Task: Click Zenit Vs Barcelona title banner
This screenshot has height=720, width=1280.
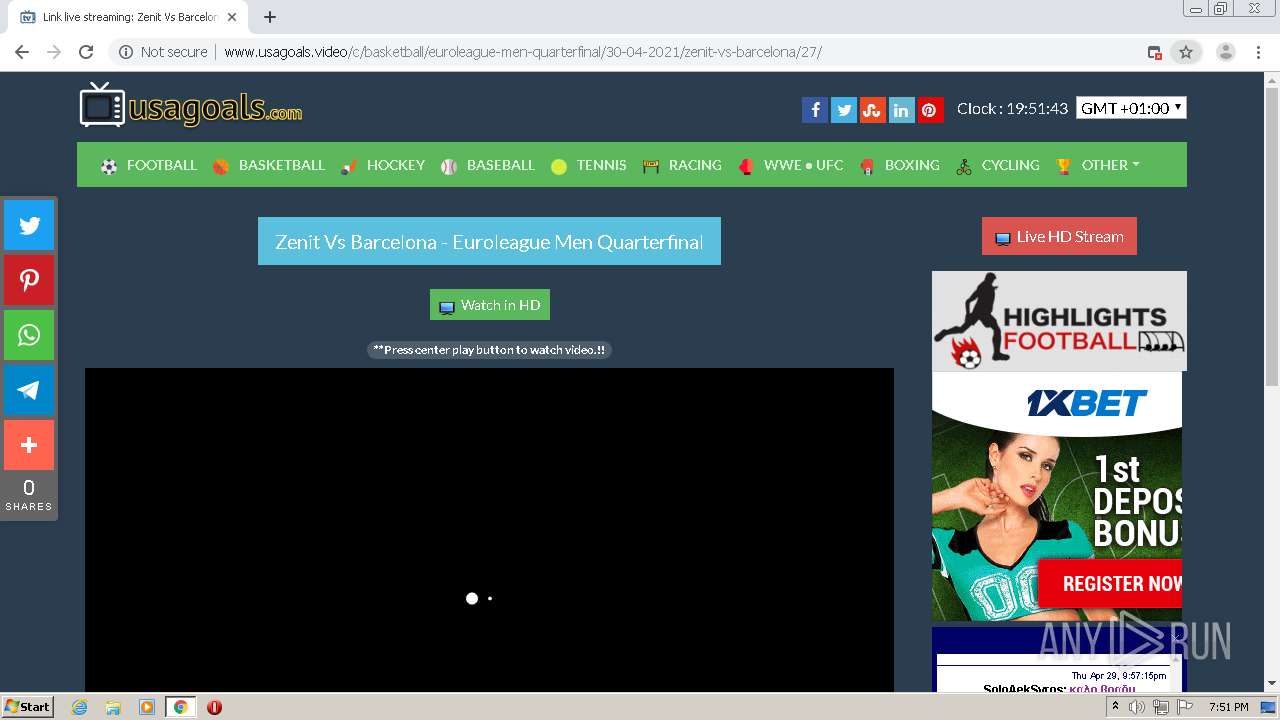Action: click(489, 241)
